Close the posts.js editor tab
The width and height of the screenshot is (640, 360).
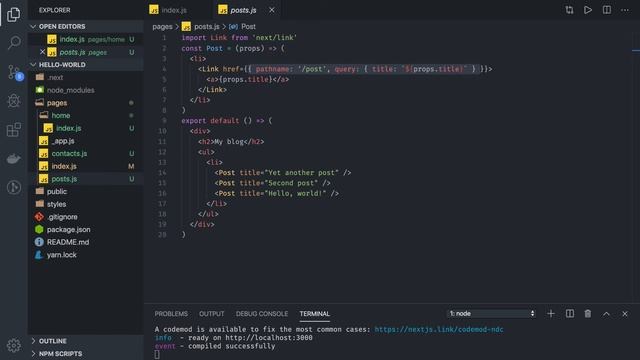tap(271, 10)
